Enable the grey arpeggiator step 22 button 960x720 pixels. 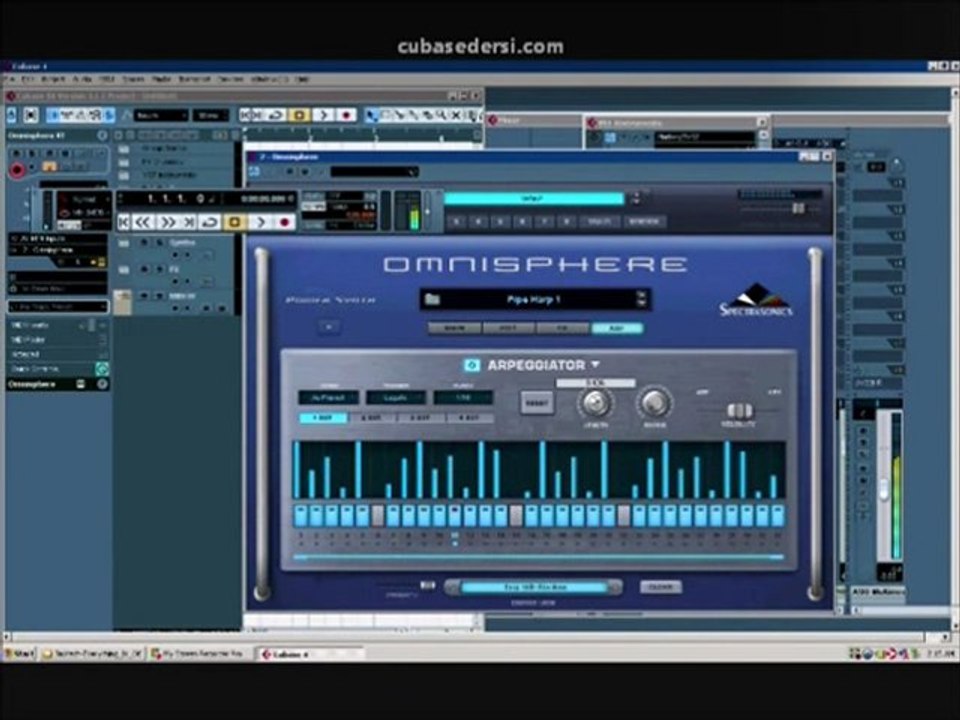(x=624, y=516)
